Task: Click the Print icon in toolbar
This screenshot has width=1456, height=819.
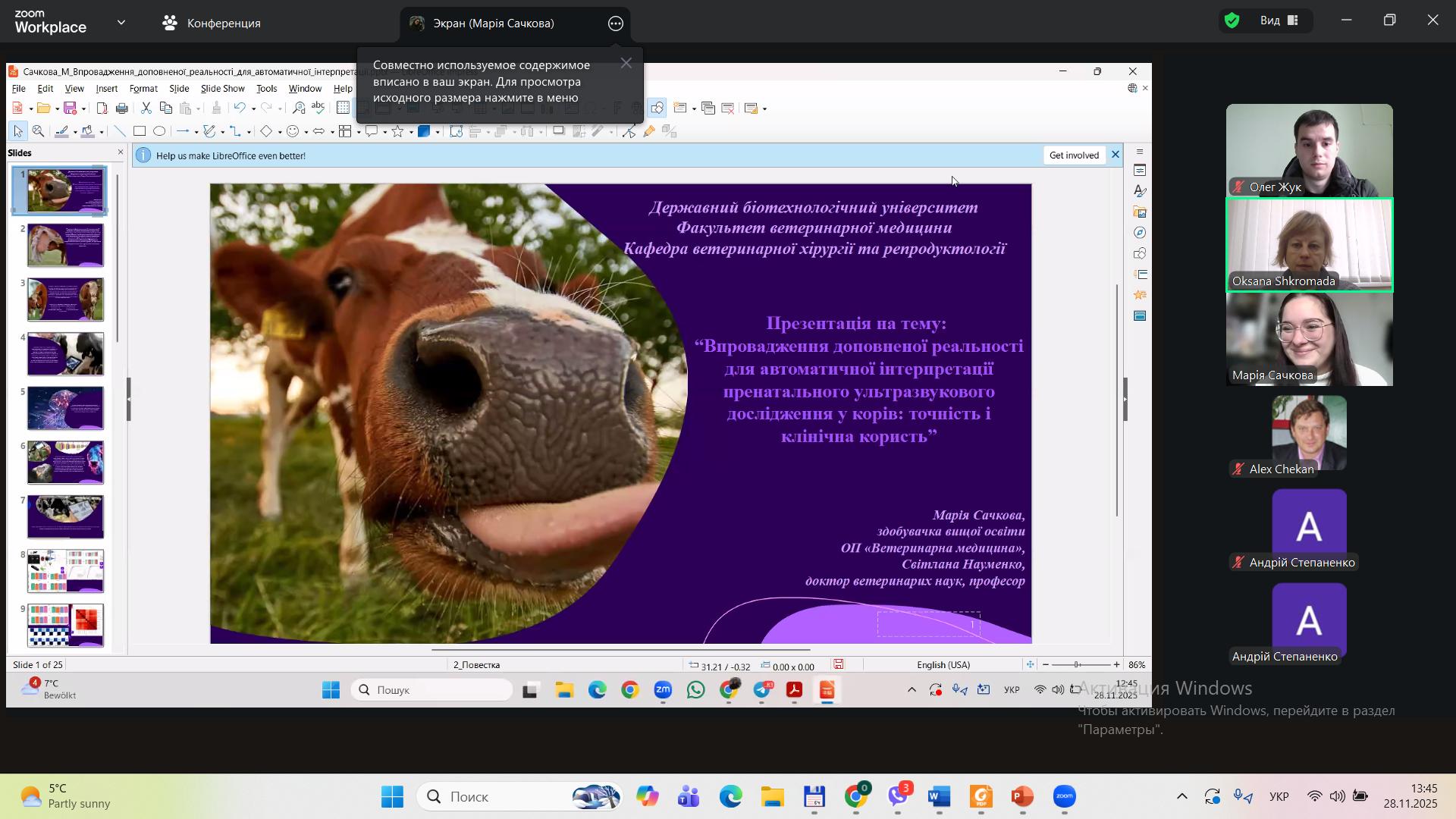Action: [x=122, y=108]
